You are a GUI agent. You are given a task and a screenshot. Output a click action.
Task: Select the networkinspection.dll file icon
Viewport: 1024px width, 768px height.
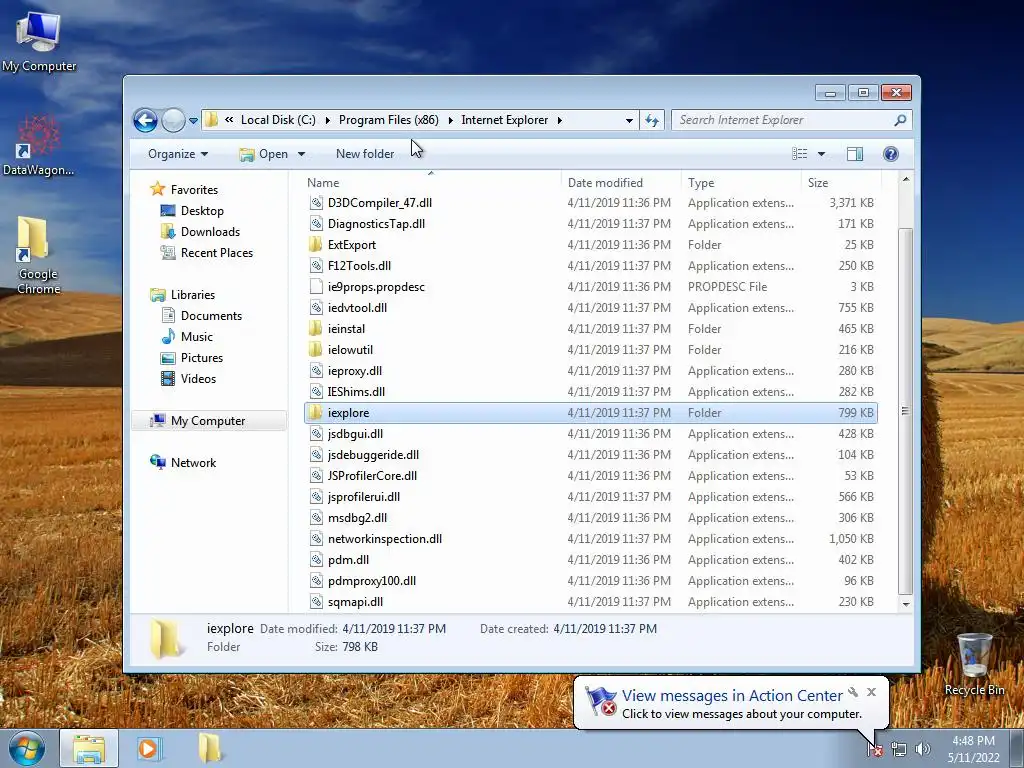coord(316,539)
